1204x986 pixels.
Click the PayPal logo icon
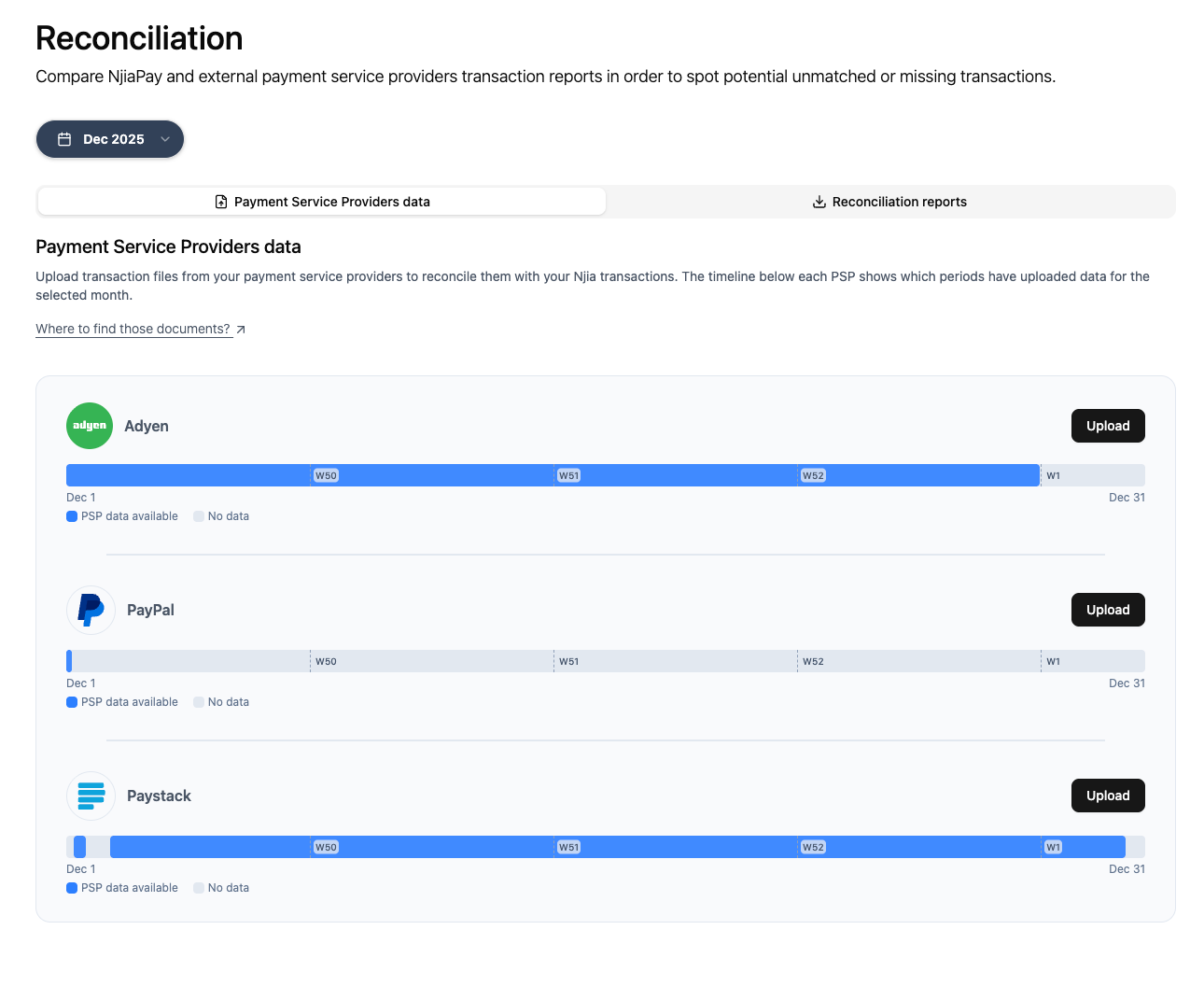click(x=90, y=609)
